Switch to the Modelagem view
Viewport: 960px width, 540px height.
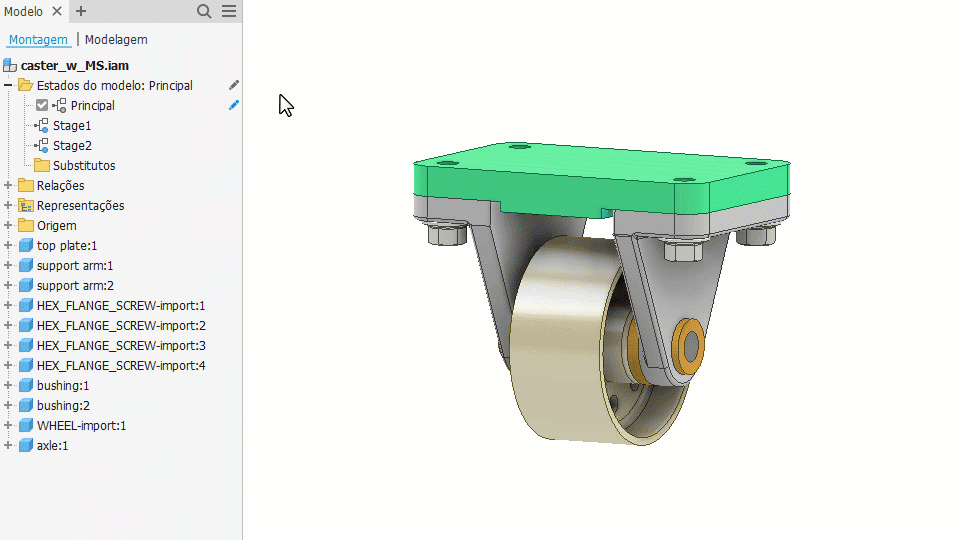click(116, 39)
